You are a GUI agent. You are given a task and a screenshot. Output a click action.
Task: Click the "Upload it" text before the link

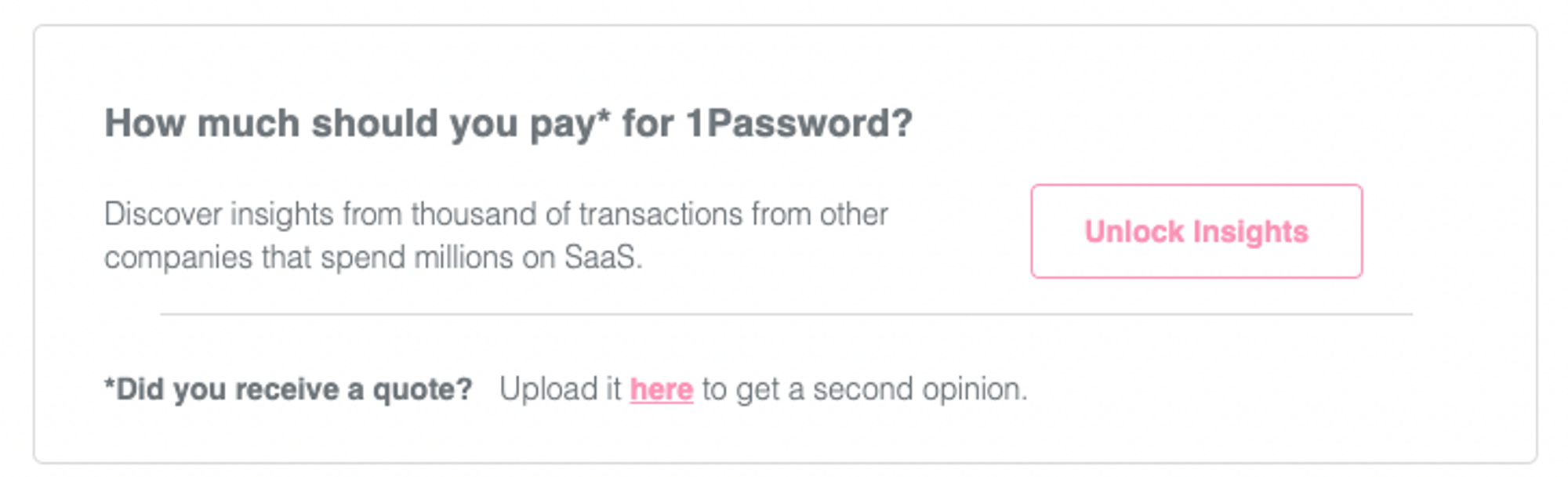[560, 389]
